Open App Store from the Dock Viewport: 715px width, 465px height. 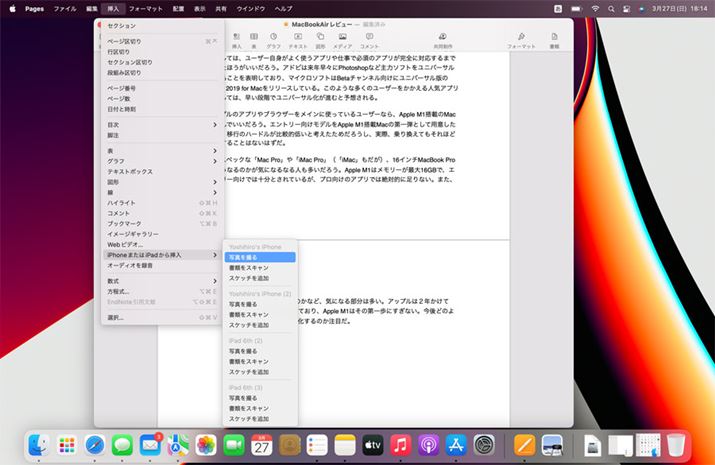tap(456, 445)
